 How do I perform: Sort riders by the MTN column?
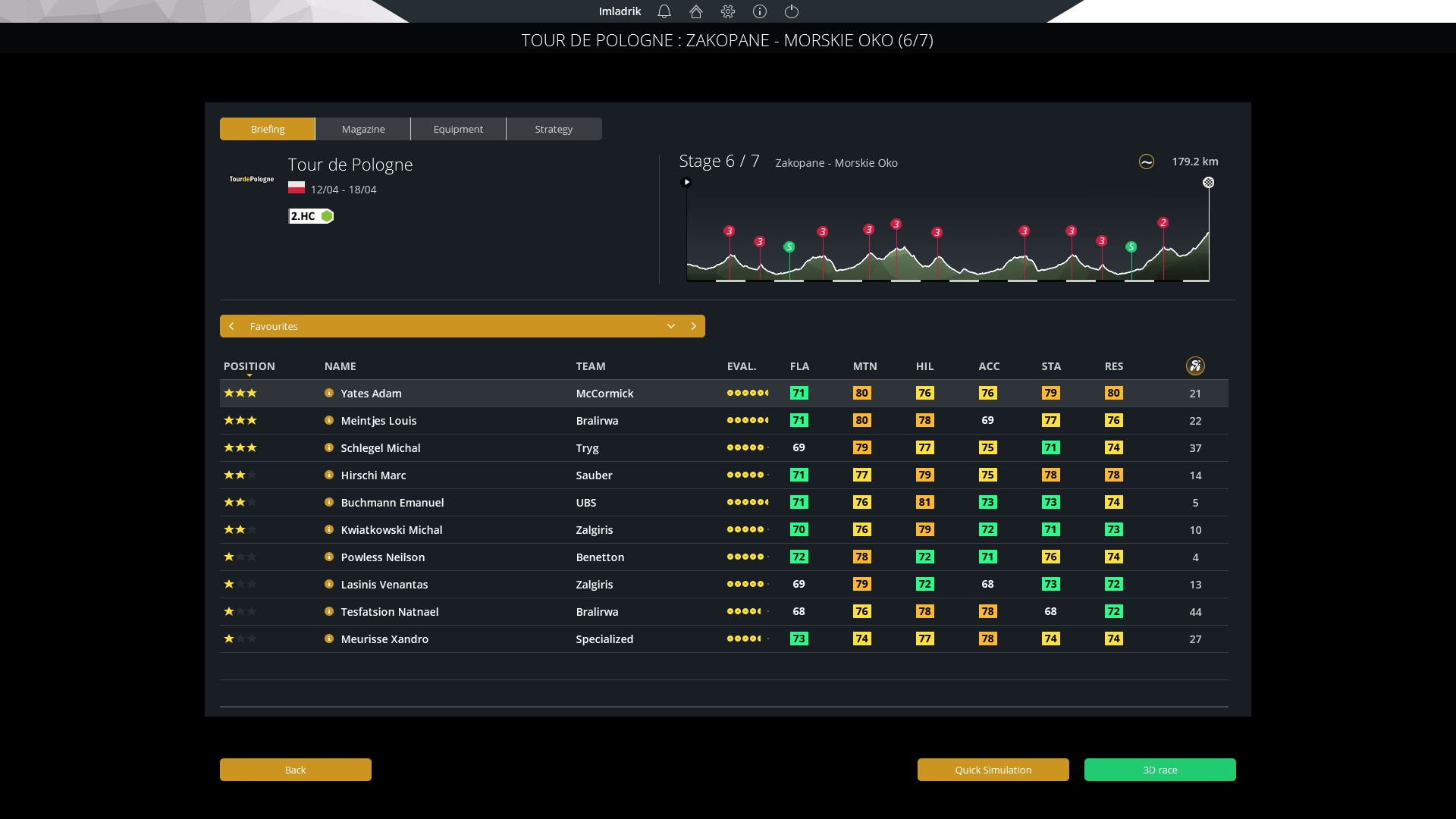click(x=864, y=366)
